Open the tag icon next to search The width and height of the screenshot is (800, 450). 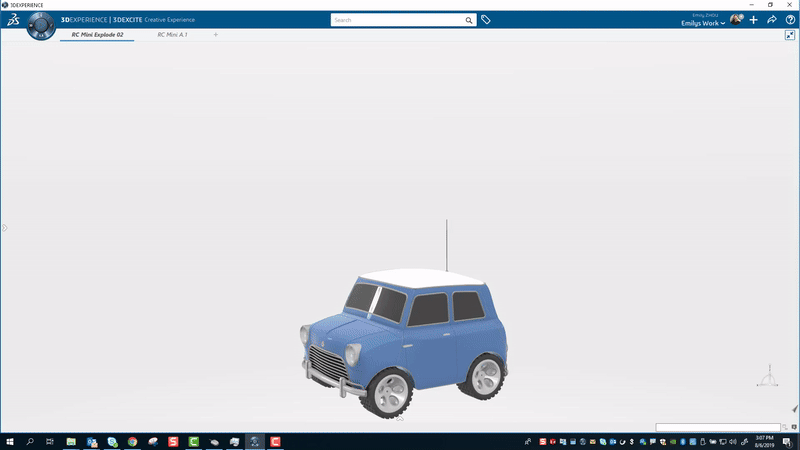(486, 20)
